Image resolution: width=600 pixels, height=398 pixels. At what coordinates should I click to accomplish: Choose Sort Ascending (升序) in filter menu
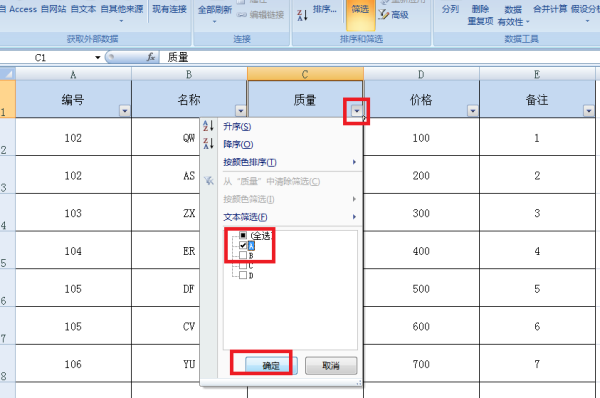pos(281,126)
